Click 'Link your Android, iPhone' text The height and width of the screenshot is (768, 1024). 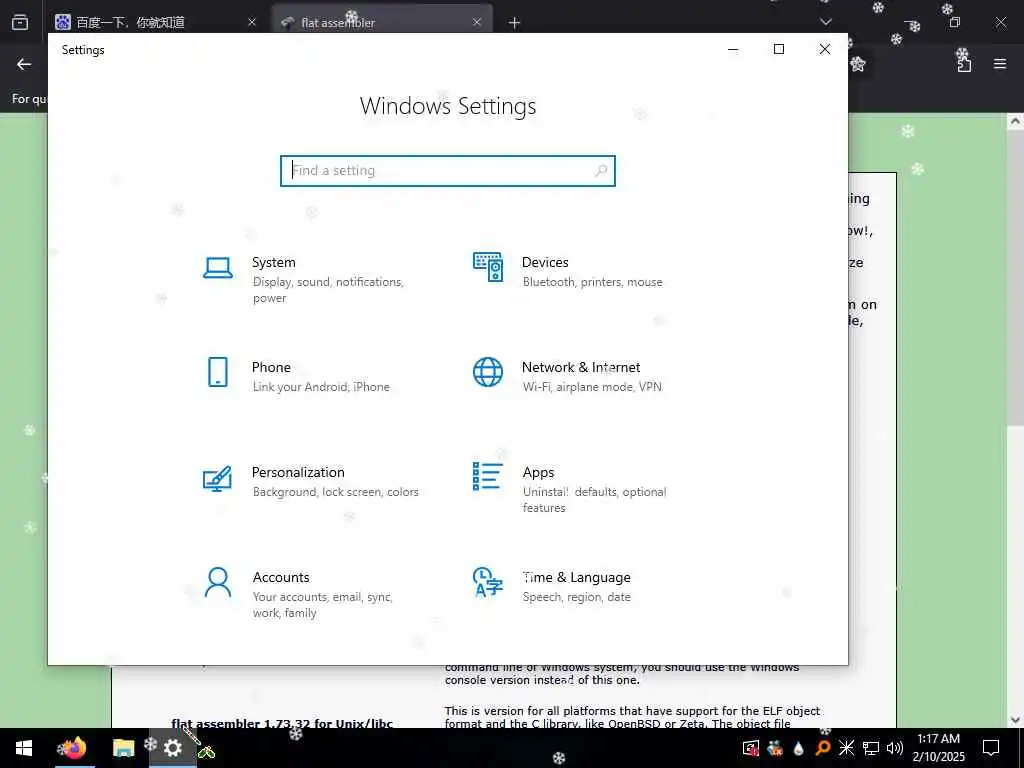(321, 387)
